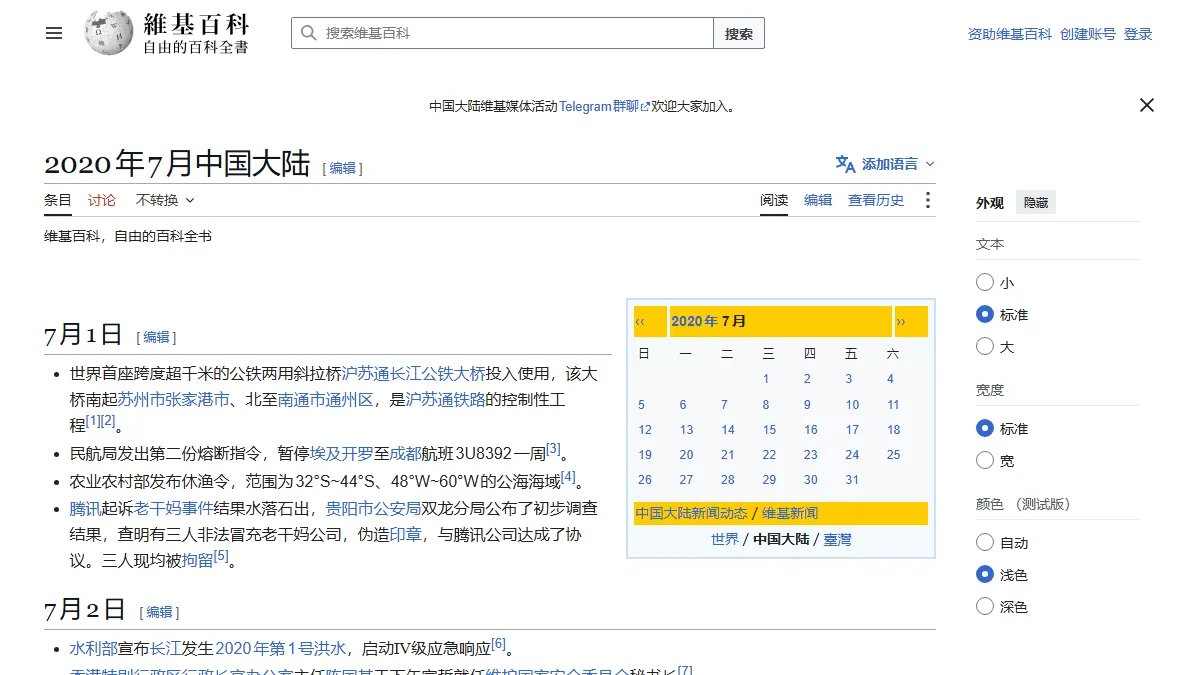The image size is (1200, 675).
Task: Click the 资助维基百科 link
Action: 1010,34
